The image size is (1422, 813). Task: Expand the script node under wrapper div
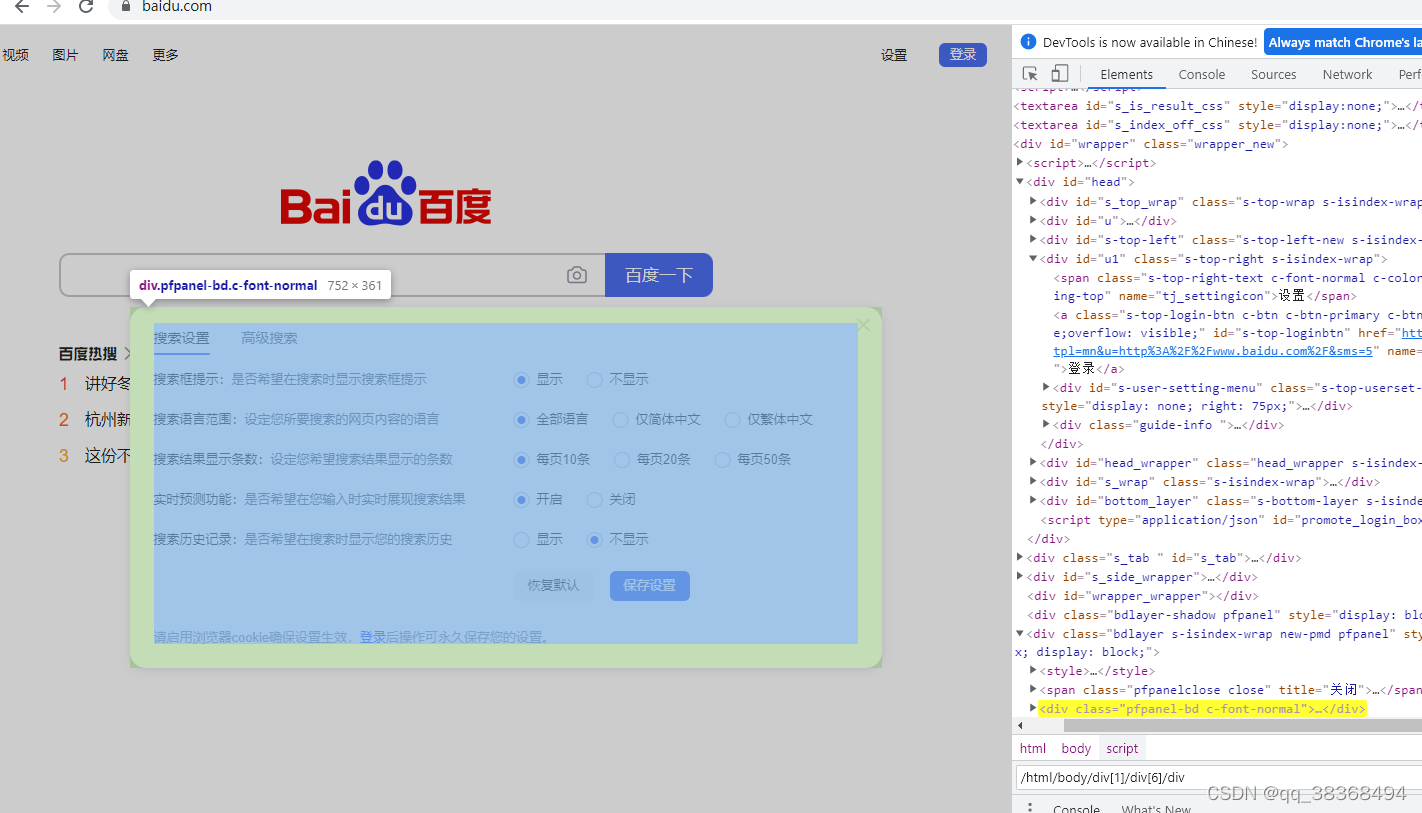point(1020,163)
